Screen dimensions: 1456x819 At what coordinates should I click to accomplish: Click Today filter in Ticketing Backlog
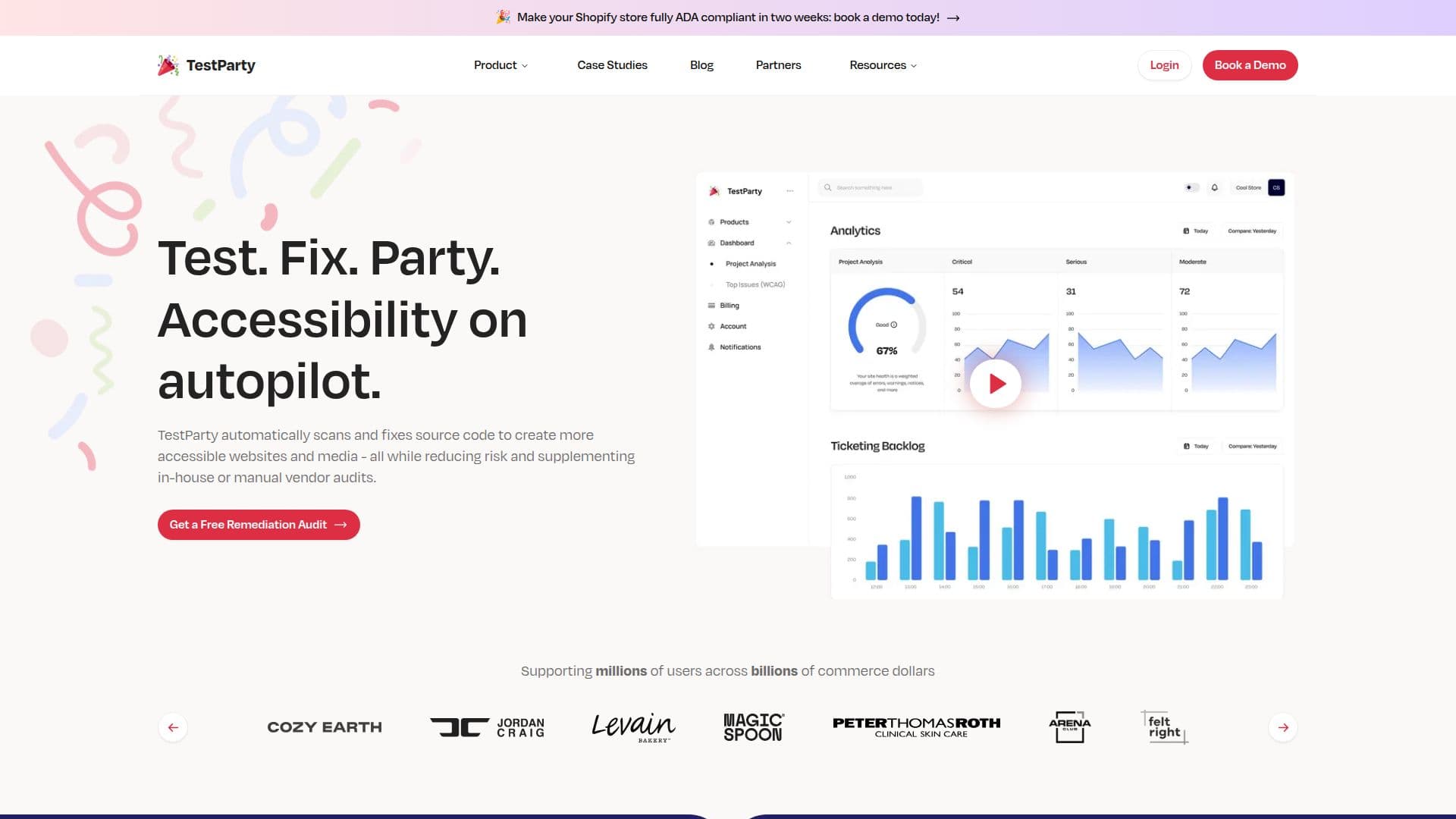[1197, 447]
